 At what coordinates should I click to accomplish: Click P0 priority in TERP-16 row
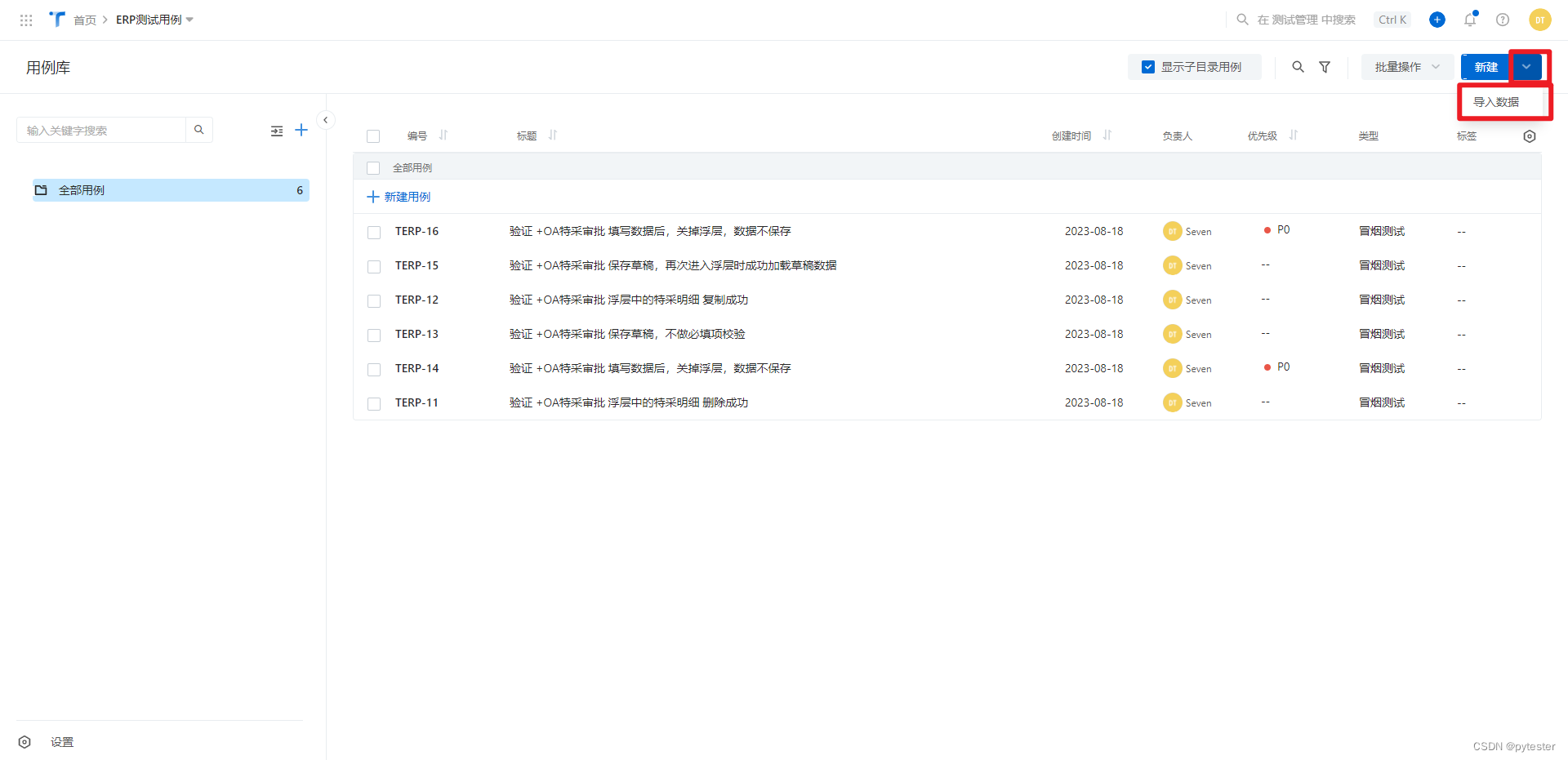[1277, 230]
